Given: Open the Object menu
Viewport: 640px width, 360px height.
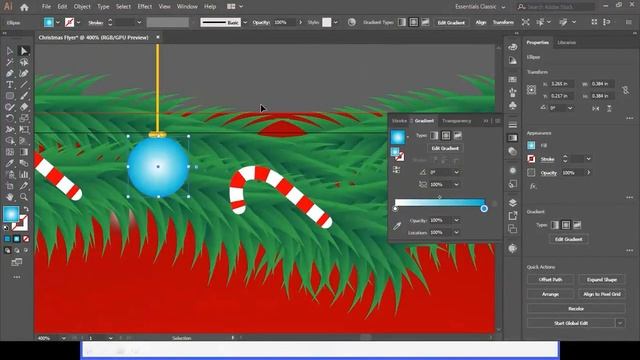Looking at the screenshot, I should (82, 7).
